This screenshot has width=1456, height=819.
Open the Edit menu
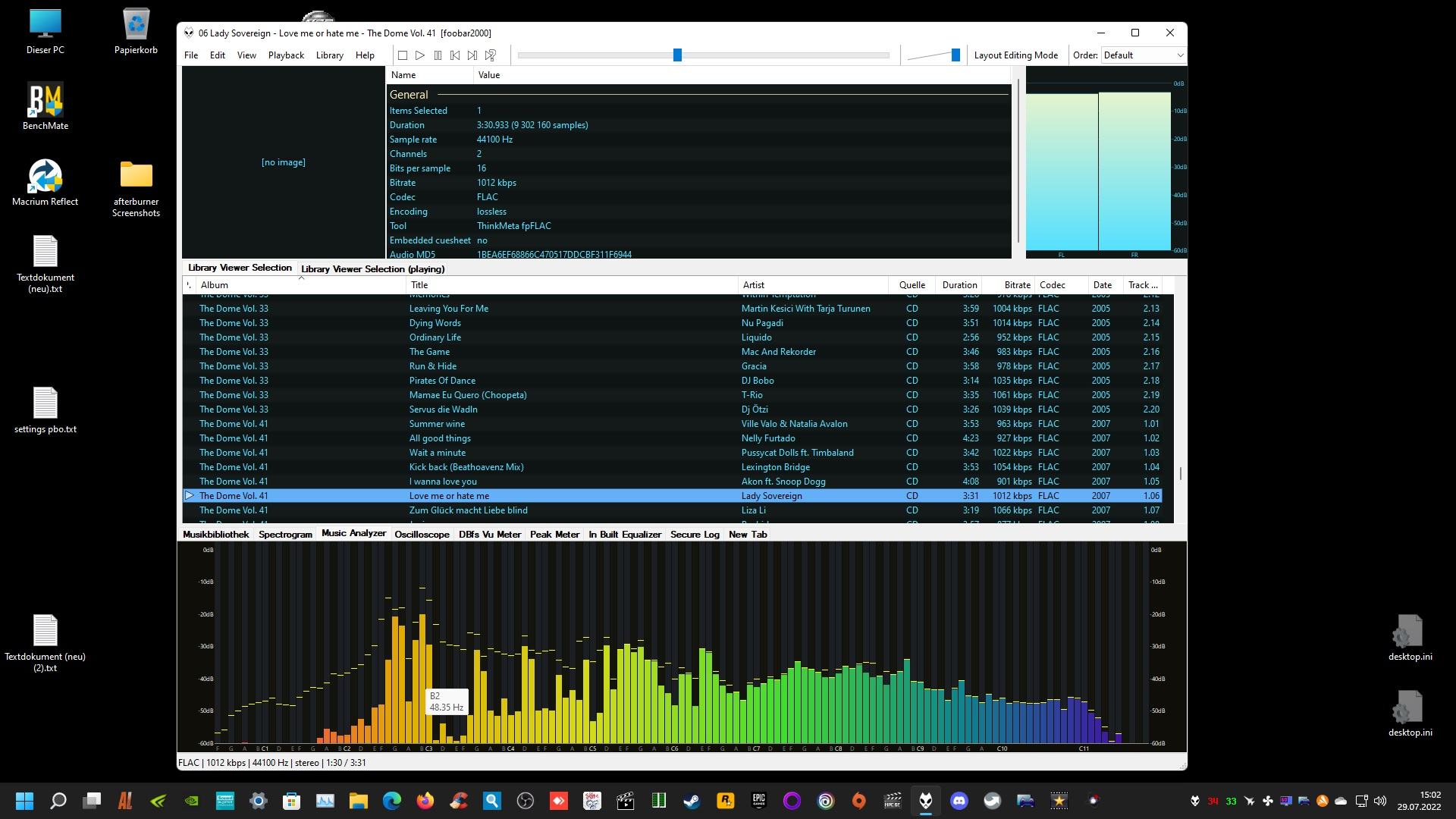218,55
